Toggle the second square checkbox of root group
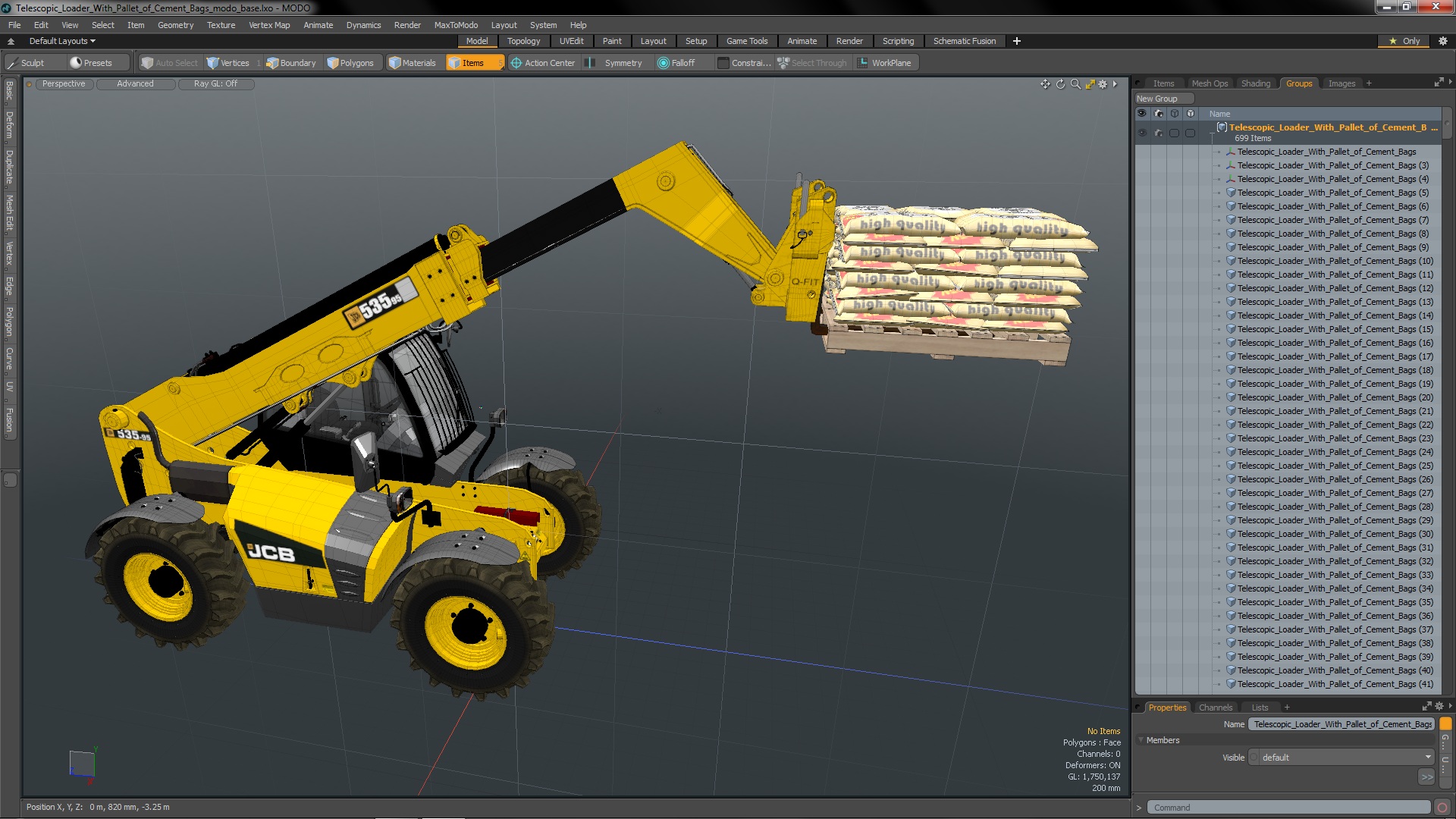The width and height of the screenshot is (1456, 819). click(1190, 133)
